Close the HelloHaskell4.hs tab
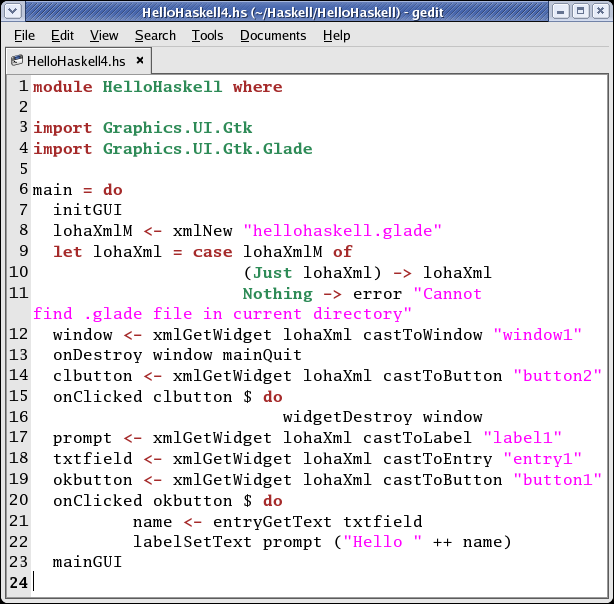 click(x=139, y=60)
